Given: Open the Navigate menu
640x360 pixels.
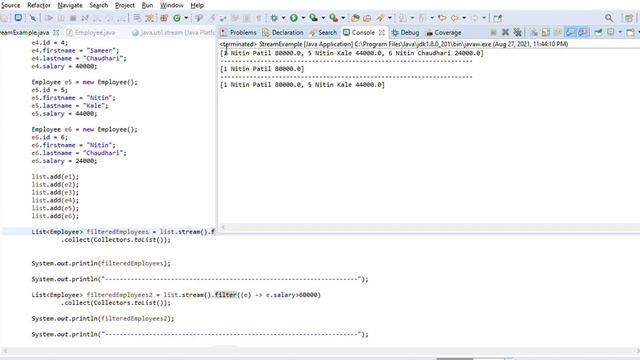Looking at the screenshot, I should tap(70, 5).
